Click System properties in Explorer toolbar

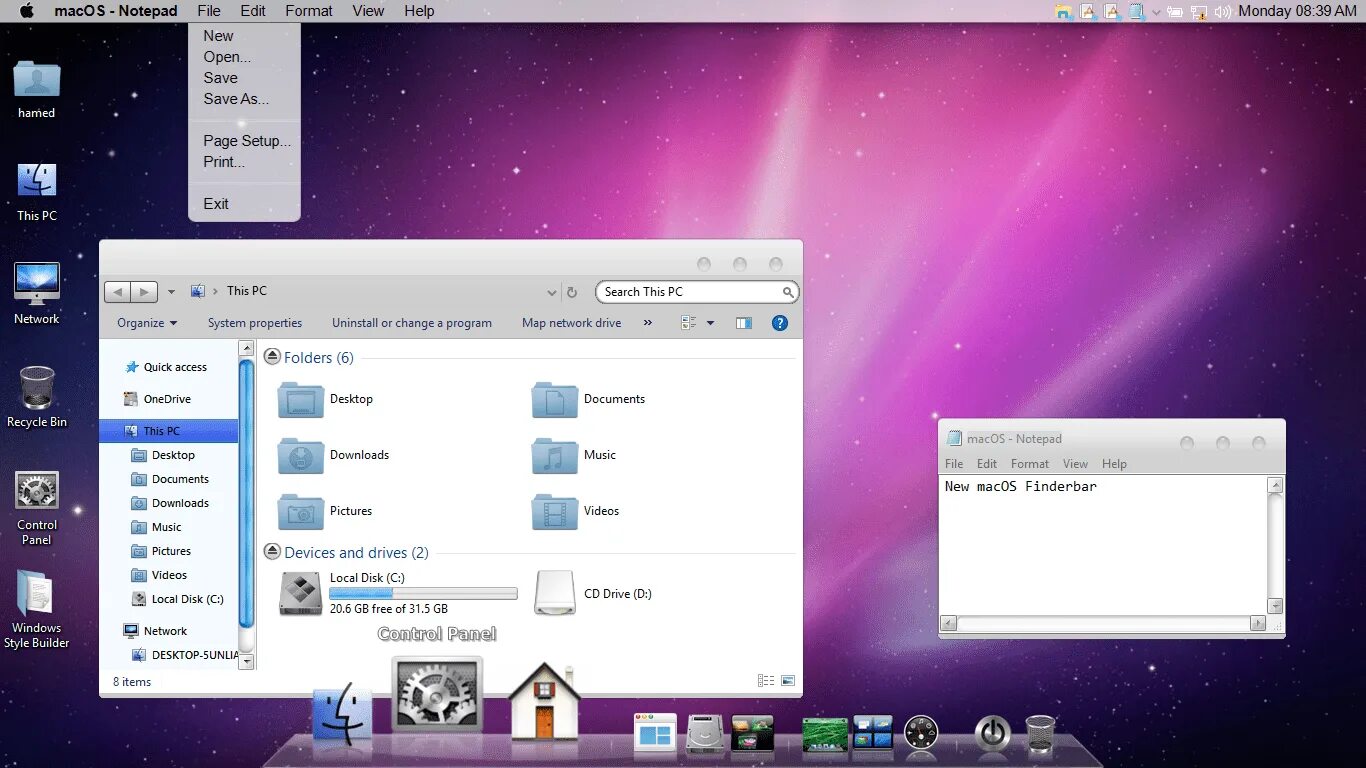(255, 323)
